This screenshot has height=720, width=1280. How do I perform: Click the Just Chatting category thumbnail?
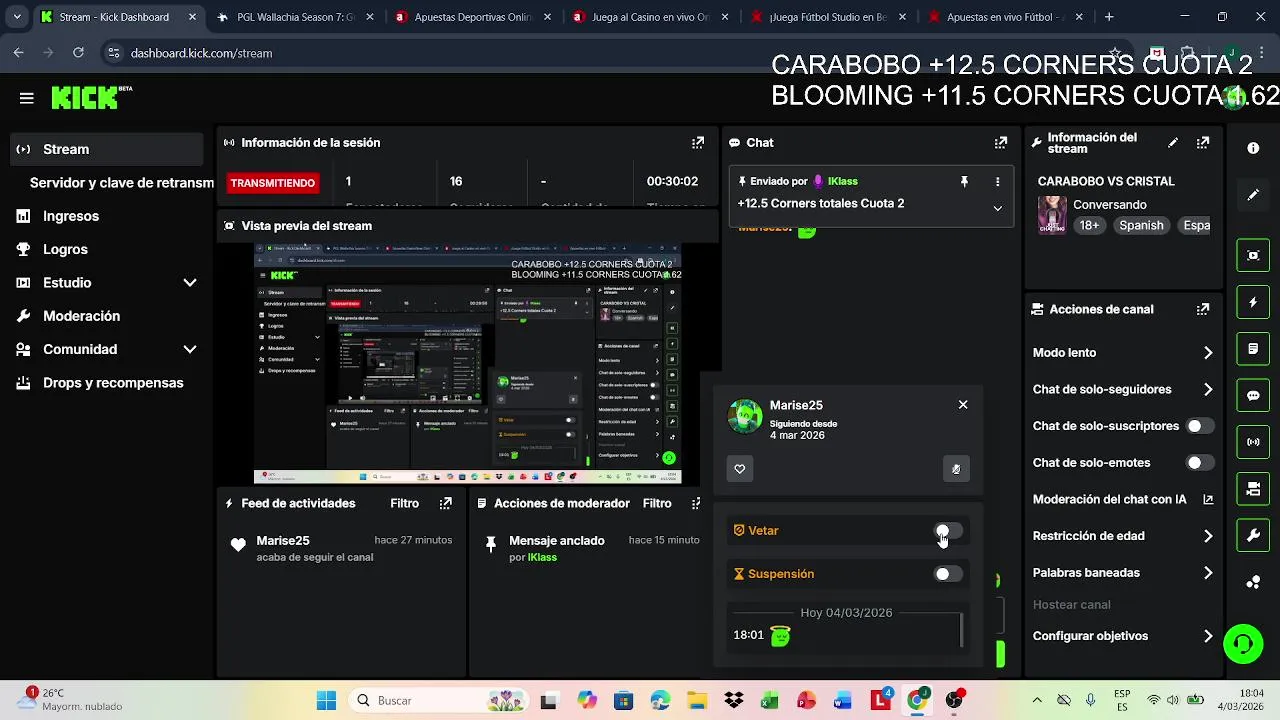pos(1052,215)
